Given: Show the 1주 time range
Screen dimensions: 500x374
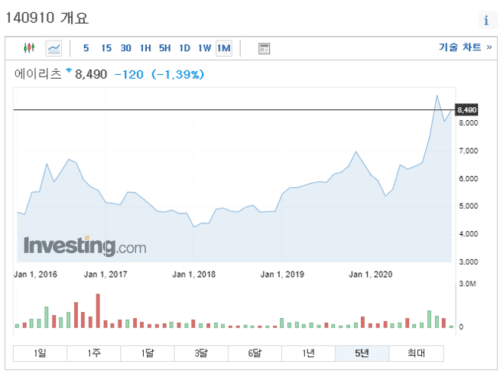Looking at the screenshot, I should (94, 353).
